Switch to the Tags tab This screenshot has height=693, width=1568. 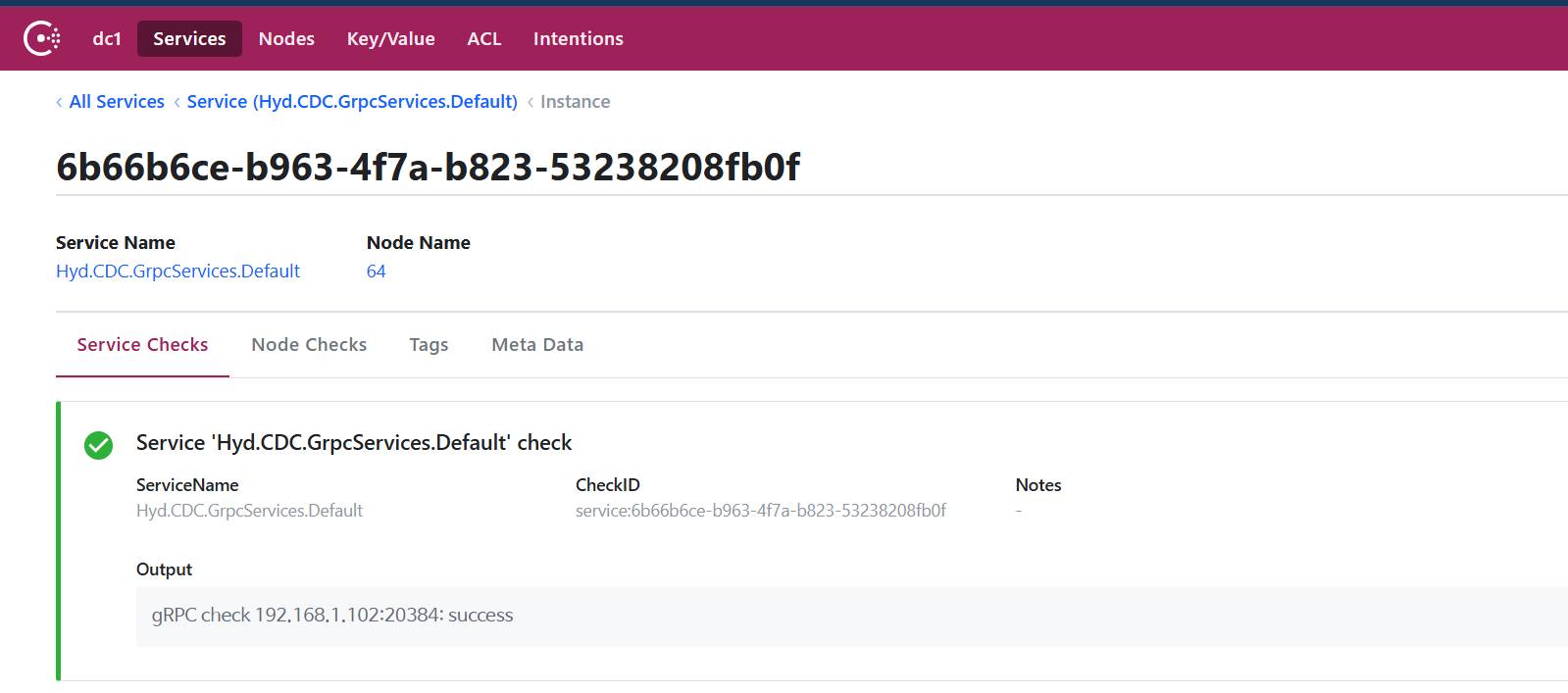pos(429,345)
